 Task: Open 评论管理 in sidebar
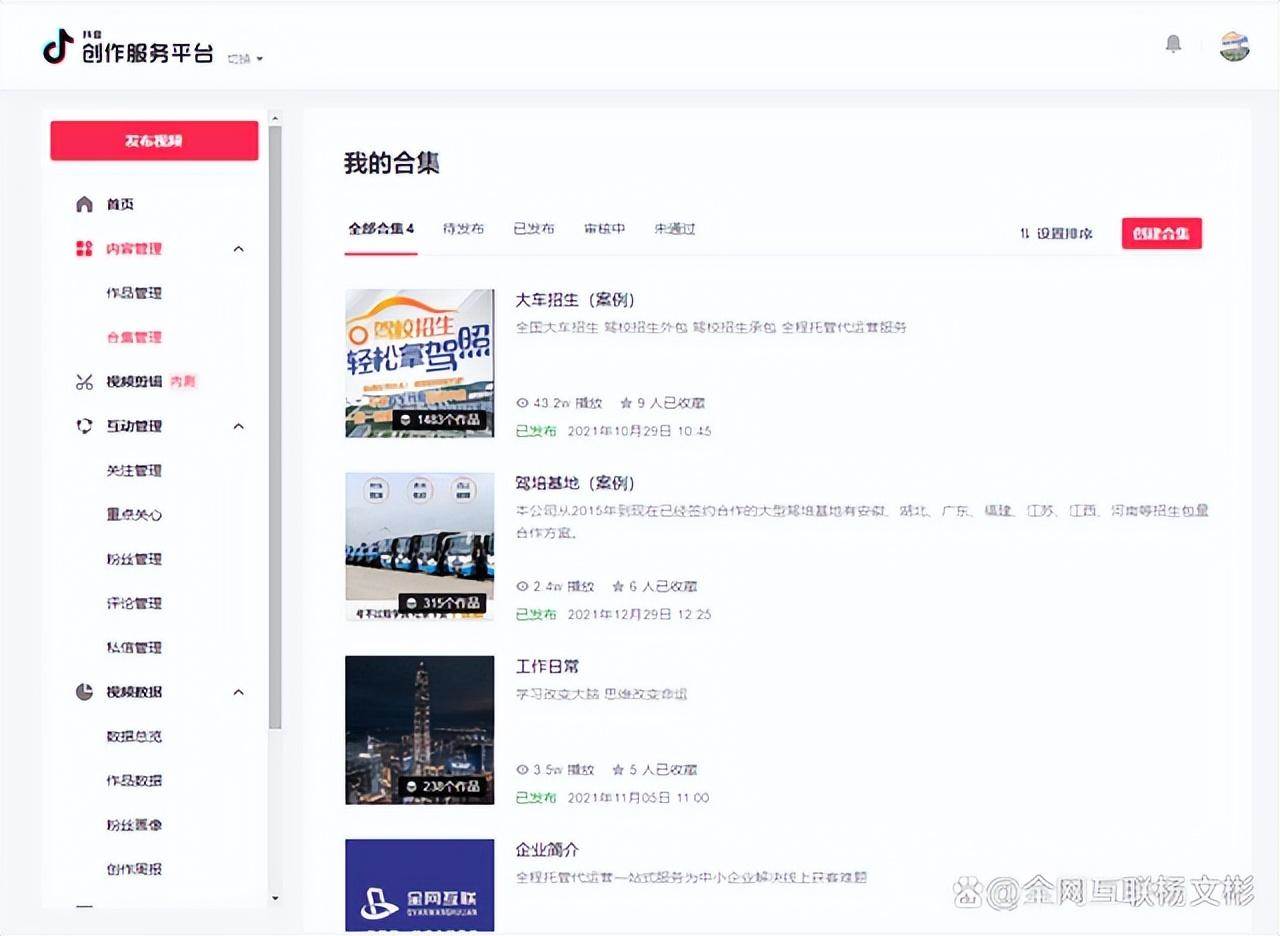click(134, 603)
